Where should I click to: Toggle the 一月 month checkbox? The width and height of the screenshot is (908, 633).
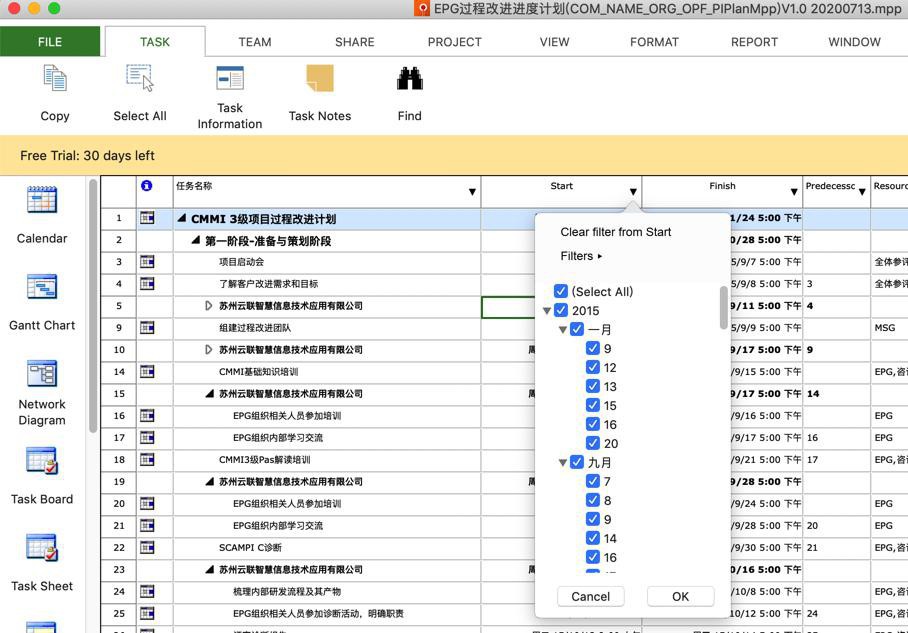[577, 329]
